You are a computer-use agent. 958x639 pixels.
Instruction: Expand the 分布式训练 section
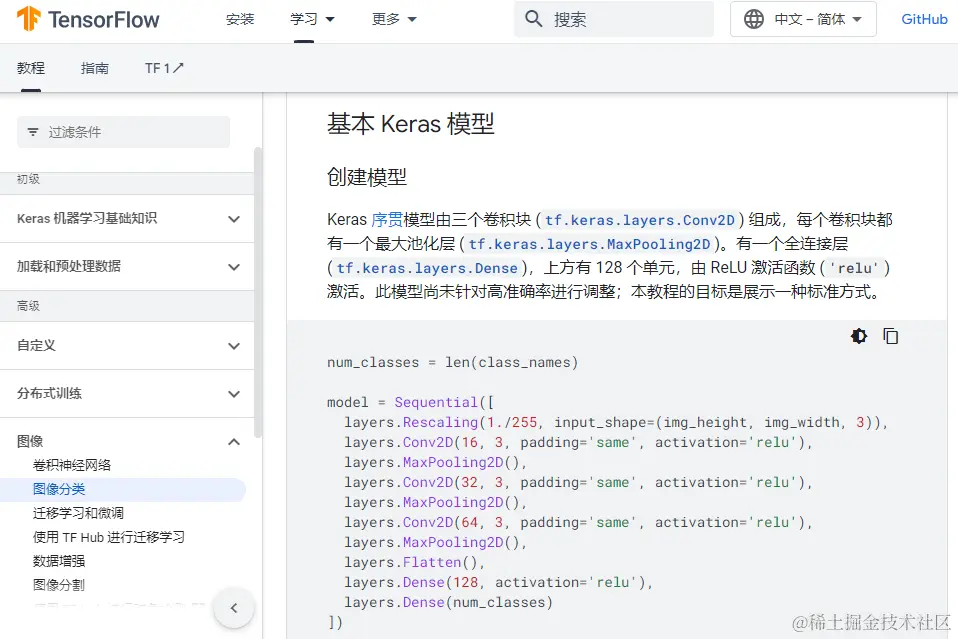(x=128, y=393)
